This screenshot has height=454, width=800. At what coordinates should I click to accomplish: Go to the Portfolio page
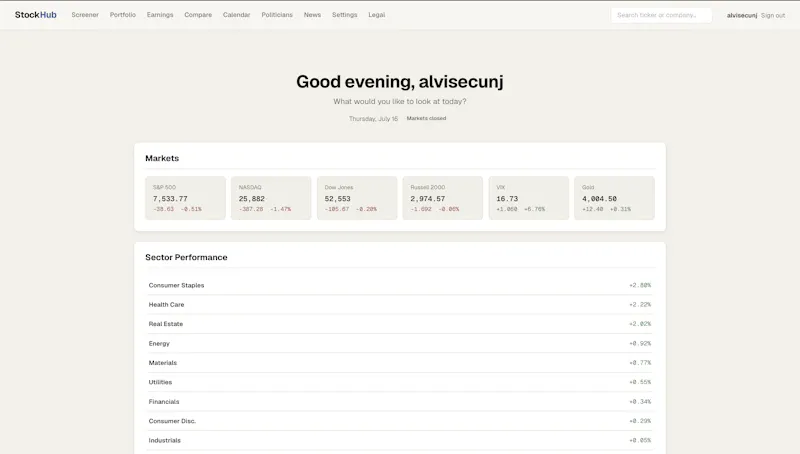[123, 15]
